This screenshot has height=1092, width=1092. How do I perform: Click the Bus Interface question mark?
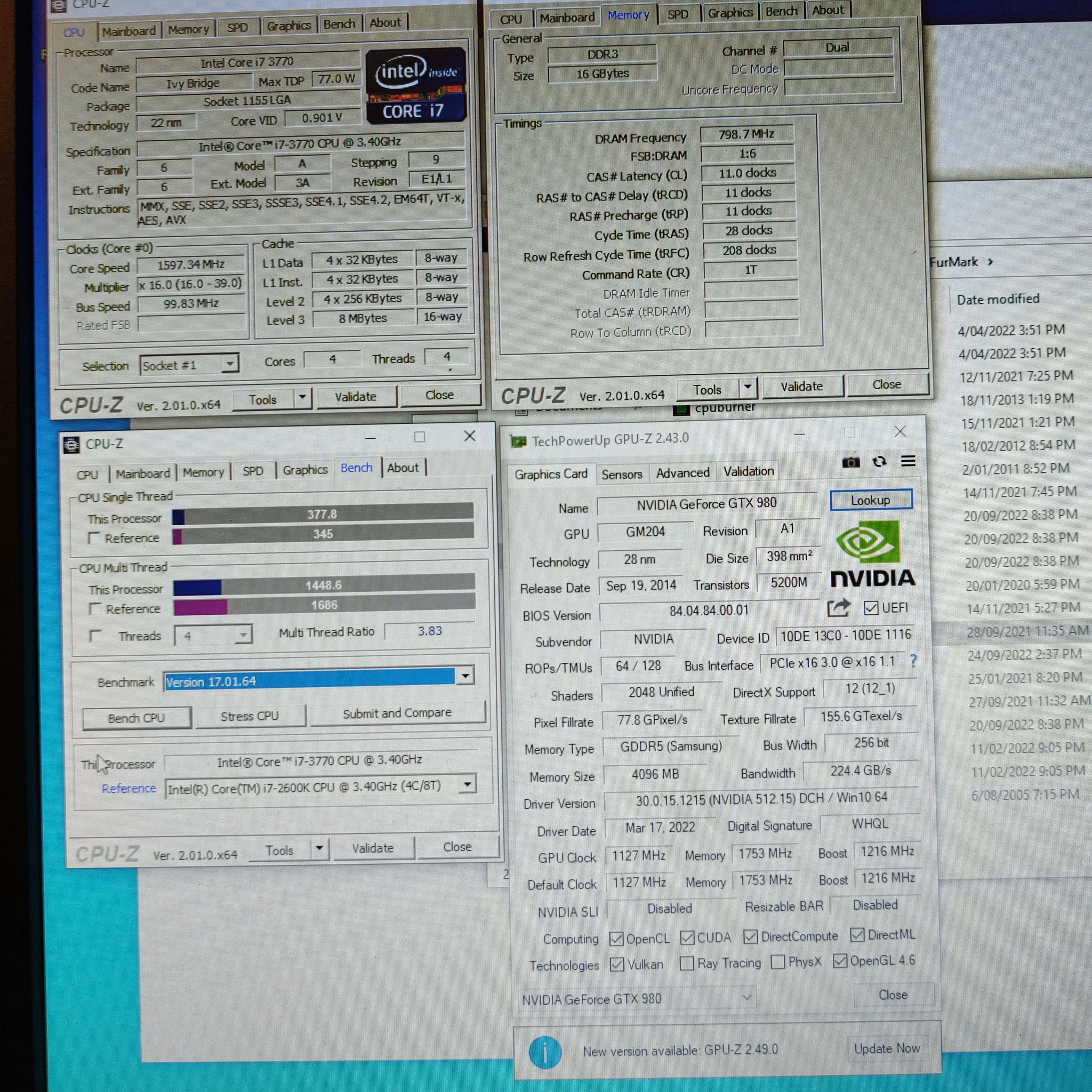913,661
